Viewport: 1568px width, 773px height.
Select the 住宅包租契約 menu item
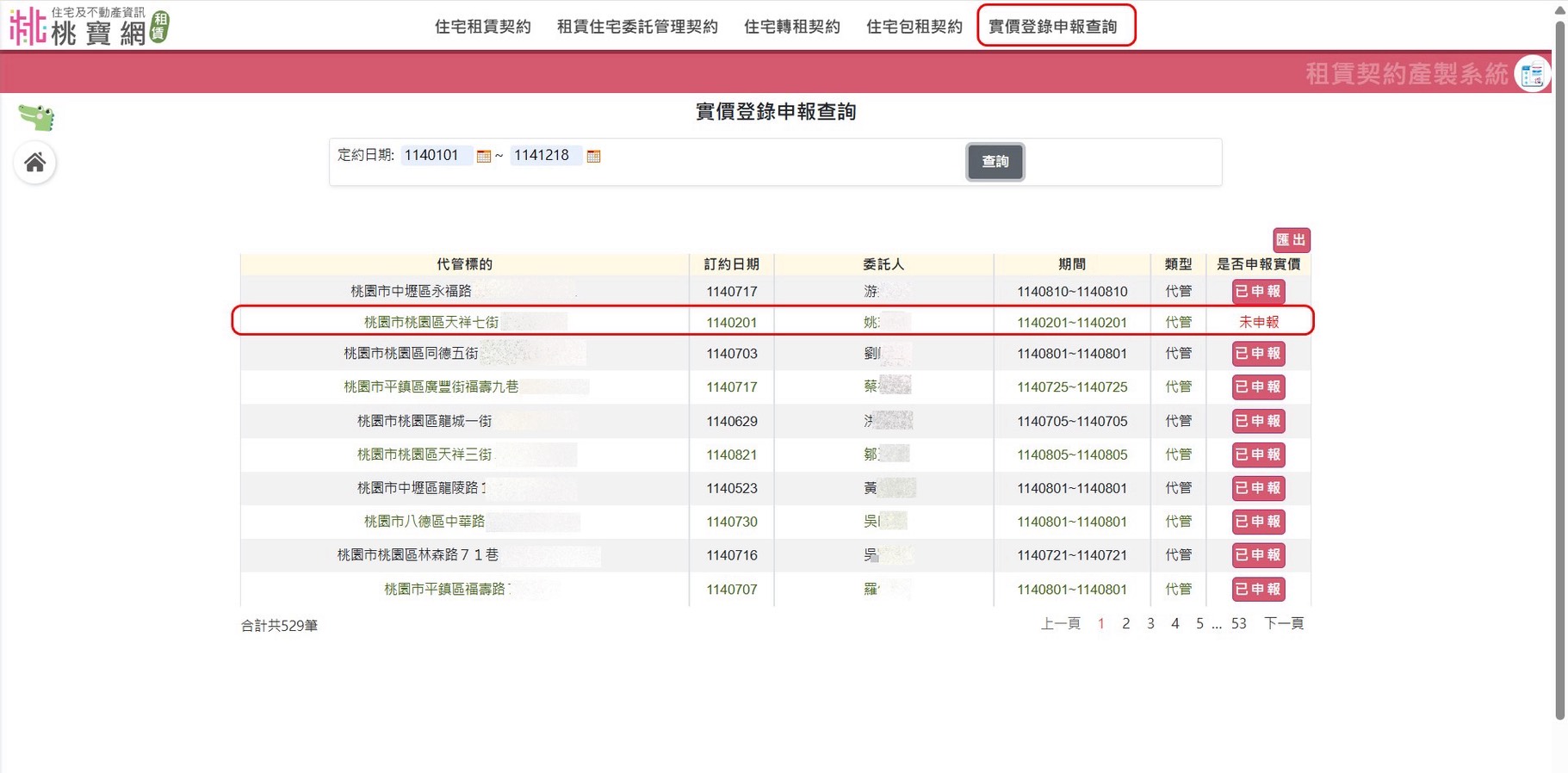(914, 27)
